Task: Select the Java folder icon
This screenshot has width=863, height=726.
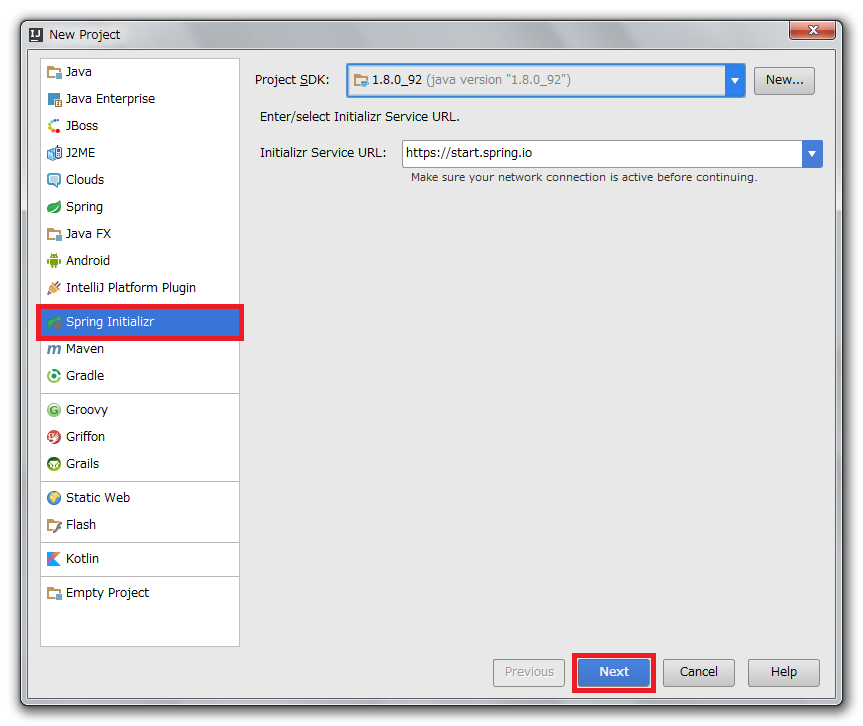Action: coord(54,72)
